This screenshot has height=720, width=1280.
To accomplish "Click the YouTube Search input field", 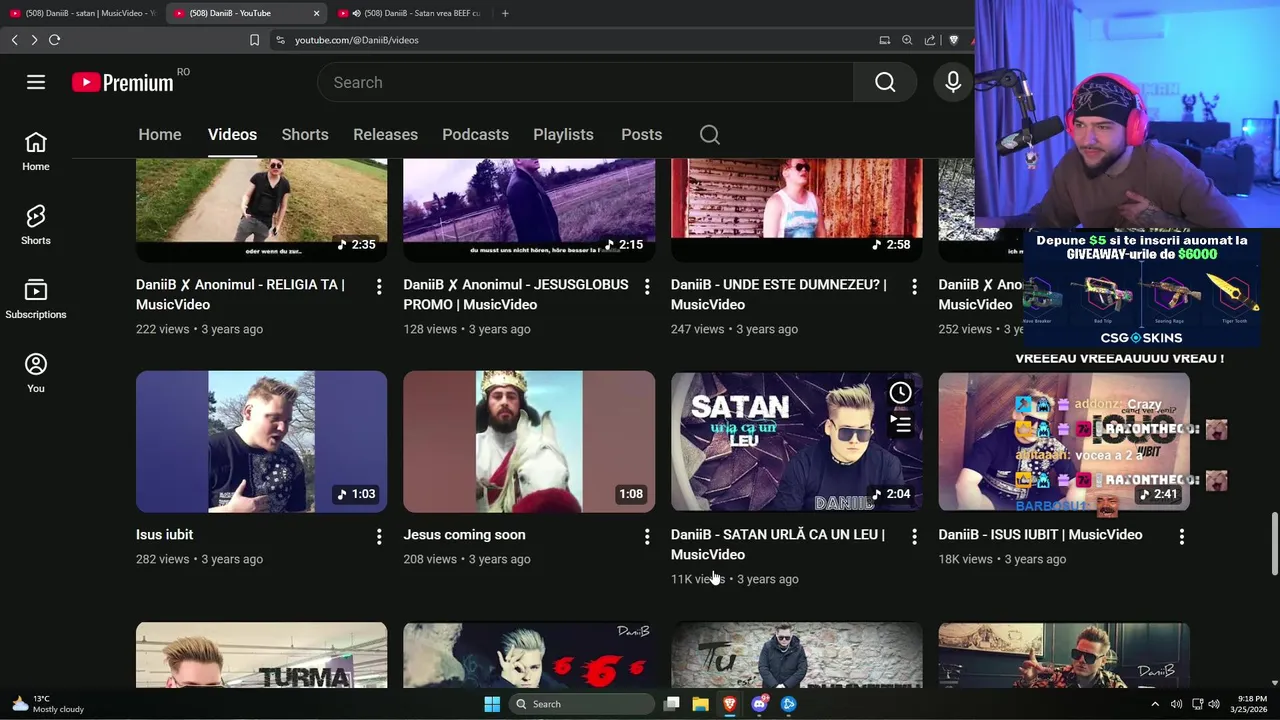I will pyautogui.click(x=585, y=82).
